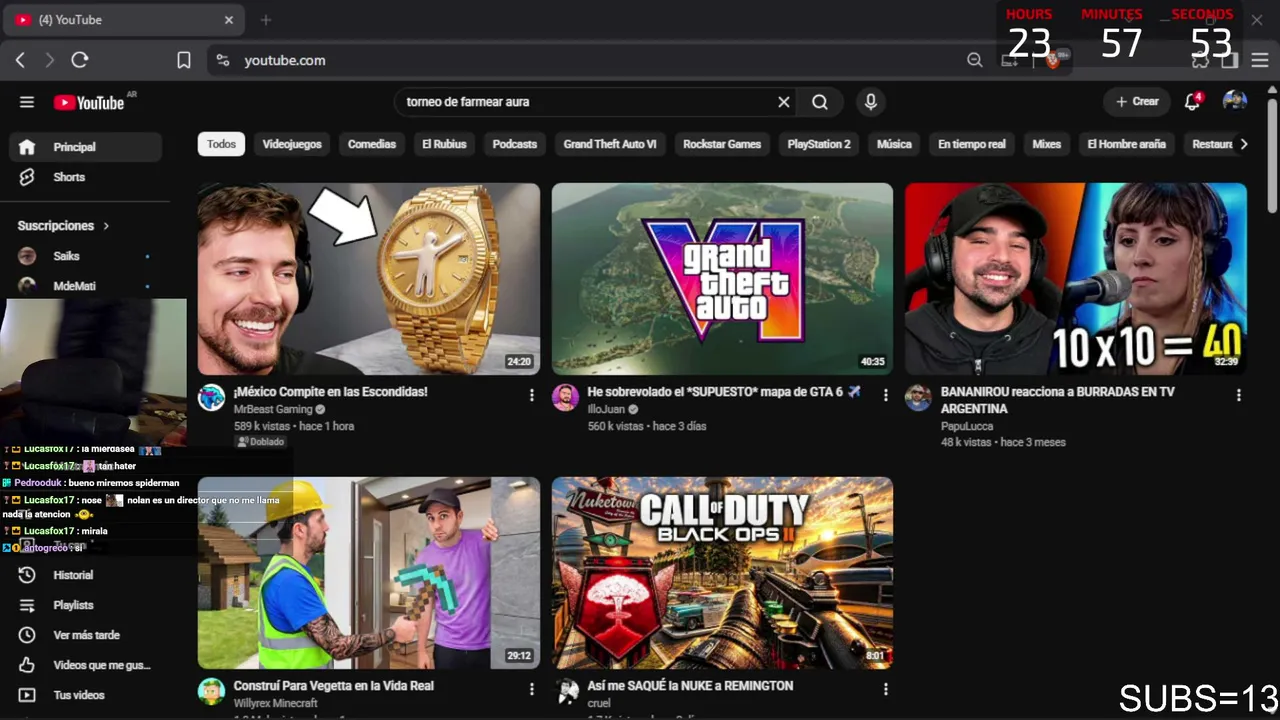Open more options for the Willyrex Minecraft video
Viewport: 1280px width, 720px height.
[x=532, y=689]
